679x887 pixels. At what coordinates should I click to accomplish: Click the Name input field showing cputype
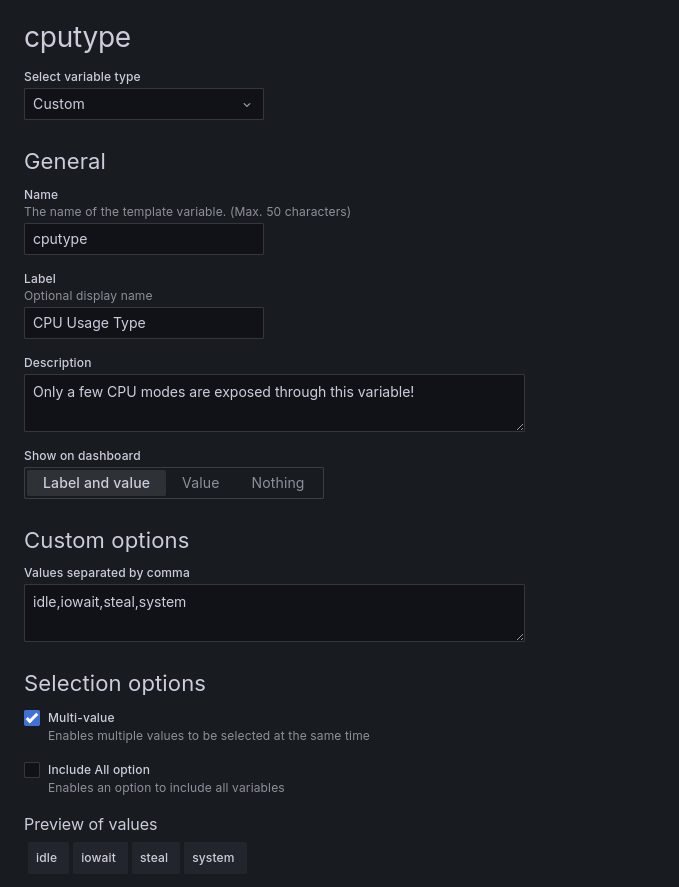[144, 239]
